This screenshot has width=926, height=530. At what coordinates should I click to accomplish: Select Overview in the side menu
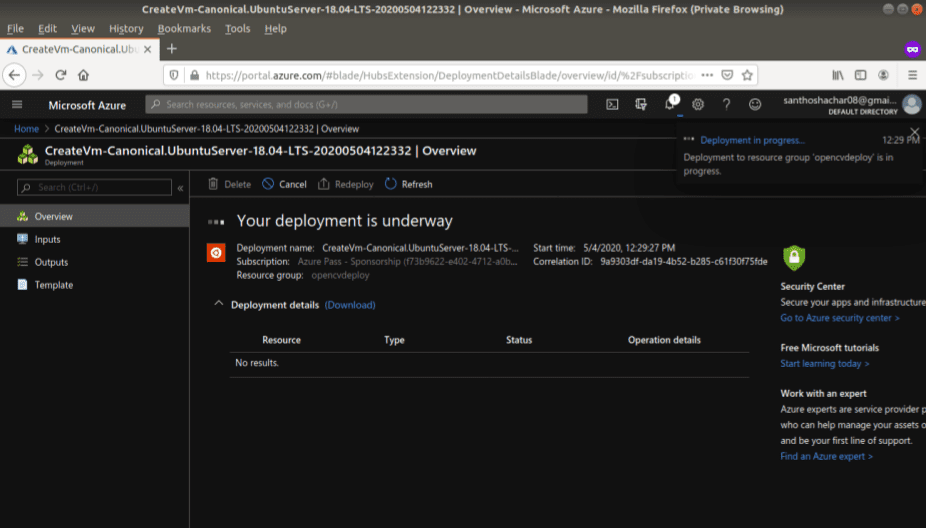(94, 216)
